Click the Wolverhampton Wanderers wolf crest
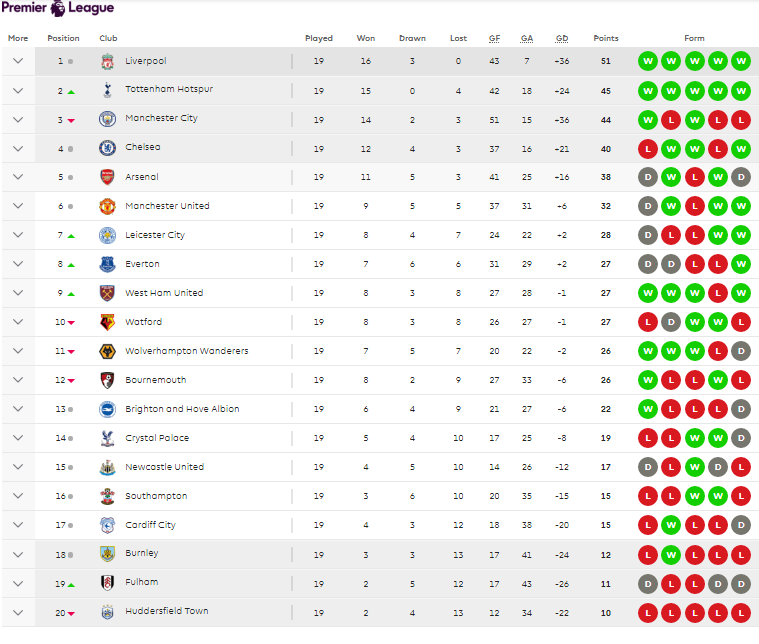Image resolution: width=759 pixels, height=644 pixels. pyautogui.click(x=107, y=351)
